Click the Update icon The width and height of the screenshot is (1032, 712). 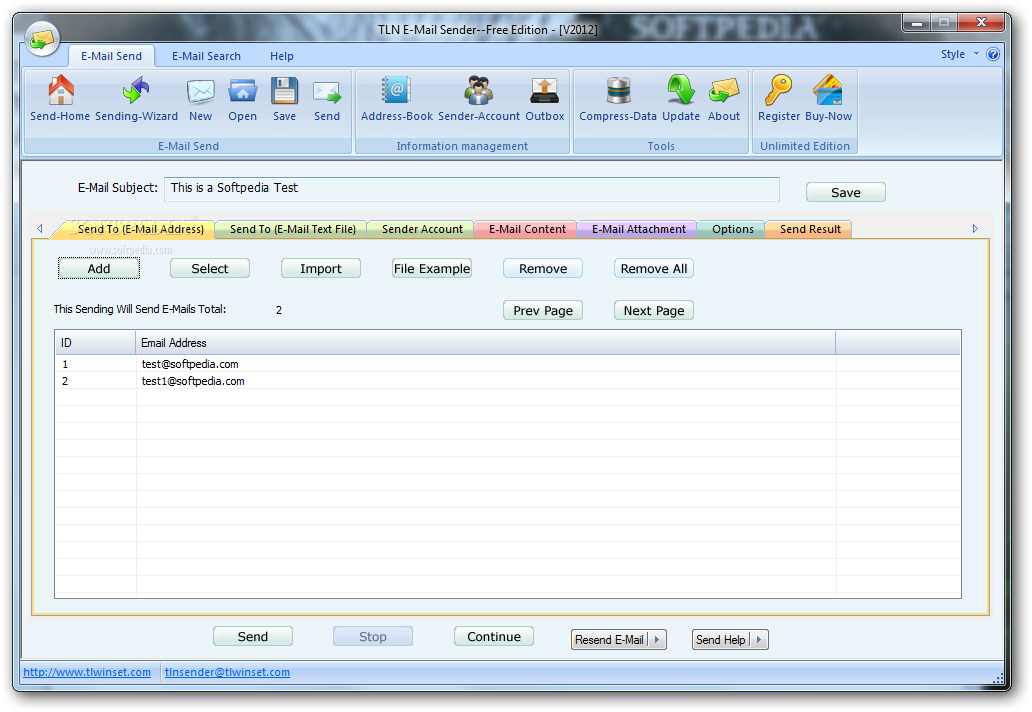pos(681,90)
